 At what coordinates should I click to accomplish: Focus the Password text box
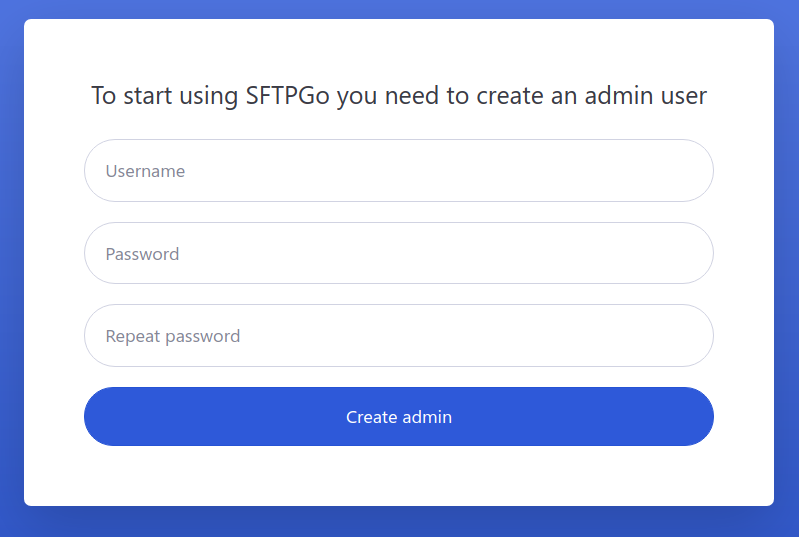pos(398,254)
